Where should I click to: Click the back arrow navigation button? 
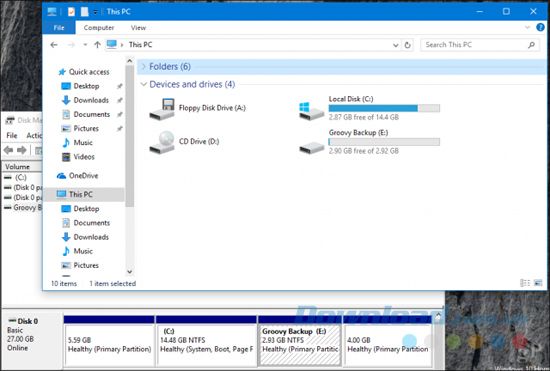54,45
